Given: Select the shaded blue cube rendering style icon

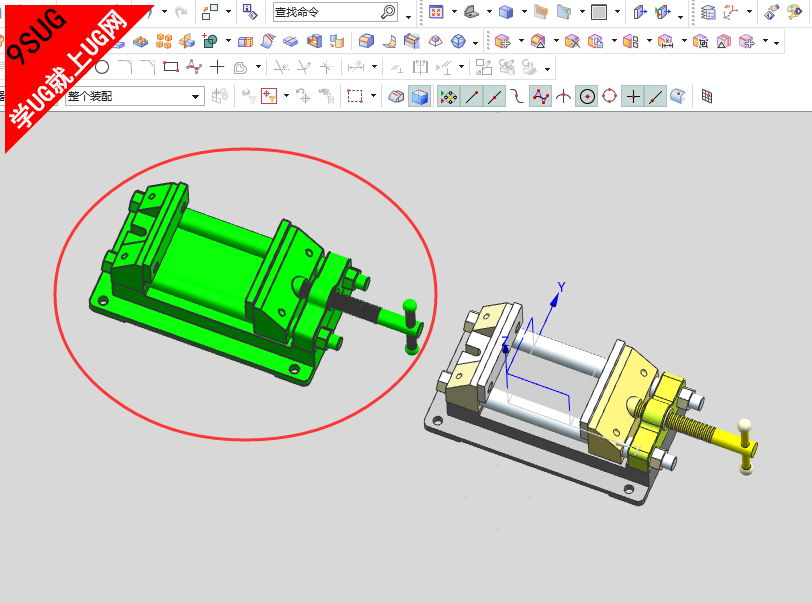Looking at the screenshot, I should coord(505,12).
